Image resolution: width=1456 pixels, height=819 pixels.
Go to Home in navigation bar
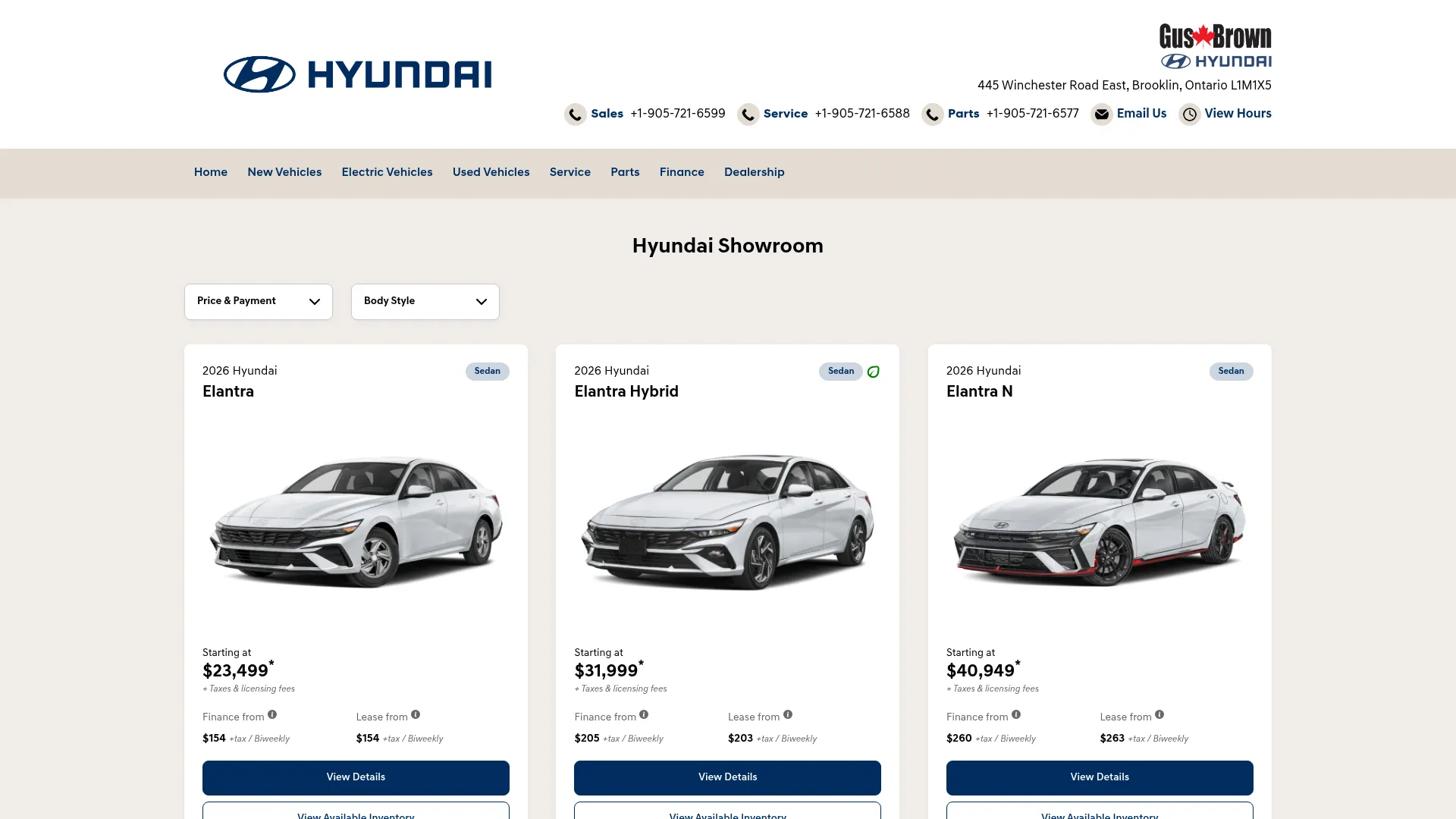click(x=211, y=173)
